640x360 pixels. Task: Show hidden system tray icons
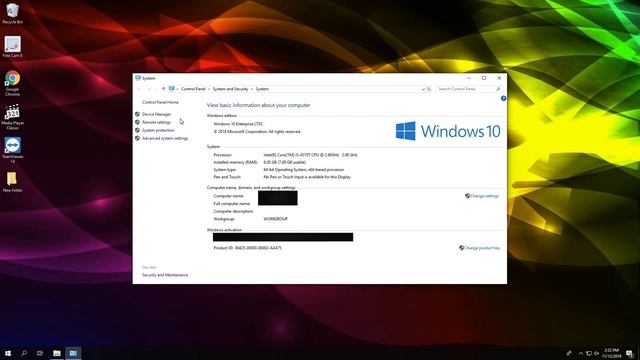[581, 353]
